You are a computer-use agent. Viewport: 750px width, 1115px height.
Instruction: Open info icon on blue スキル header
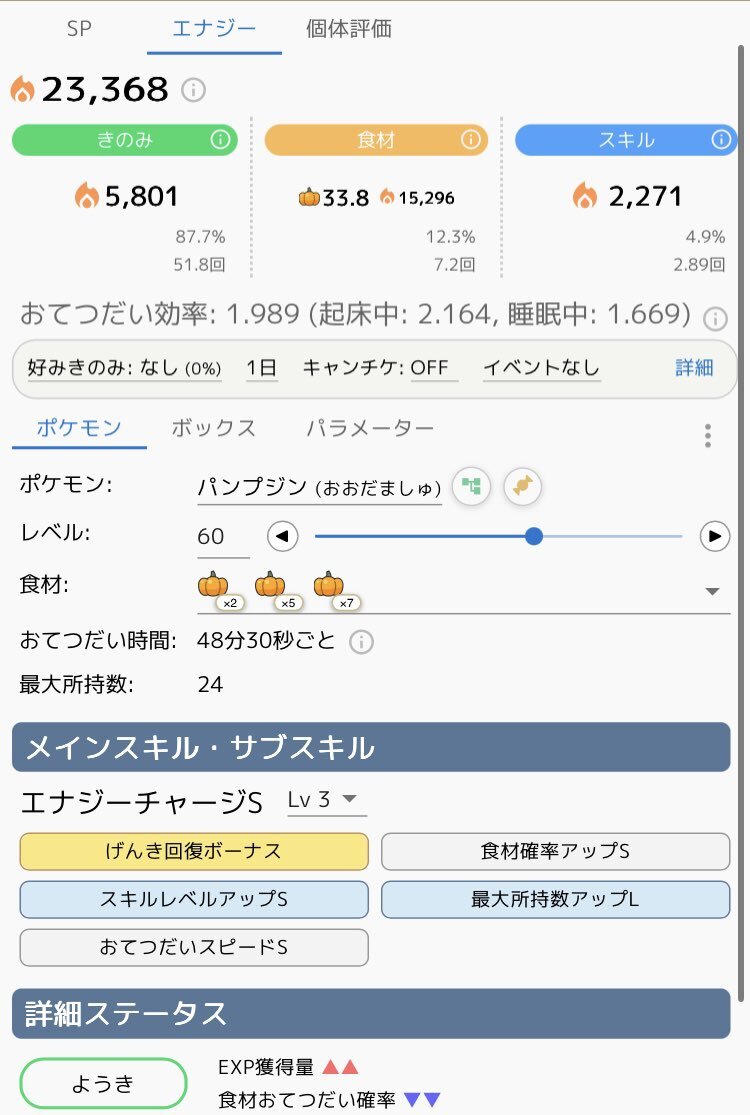pyautogui.click(x=722, y=140)
